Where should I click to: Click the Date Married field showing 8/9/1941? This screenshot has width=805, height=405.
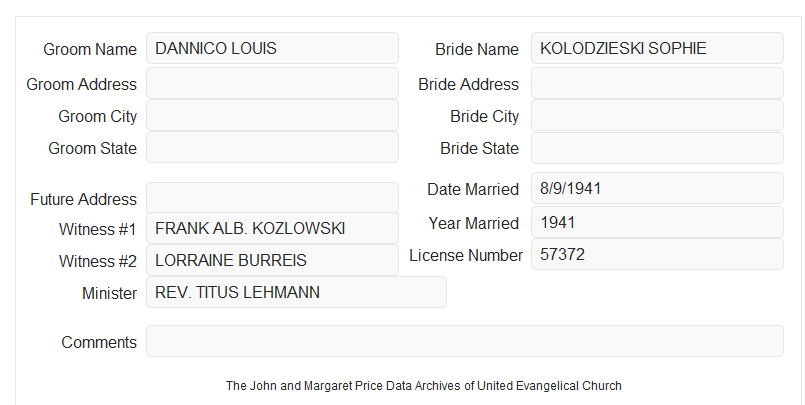tap(657, 188)
